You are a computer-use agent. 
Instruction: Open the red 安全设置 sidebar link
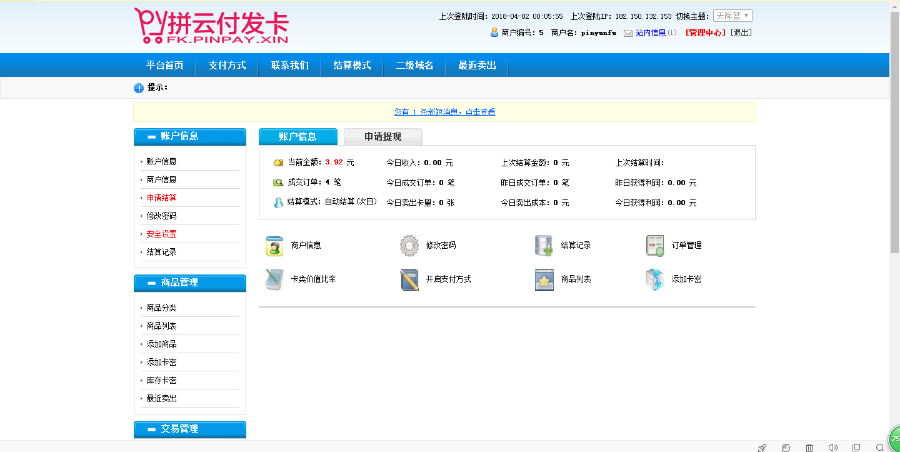point(161,234)
